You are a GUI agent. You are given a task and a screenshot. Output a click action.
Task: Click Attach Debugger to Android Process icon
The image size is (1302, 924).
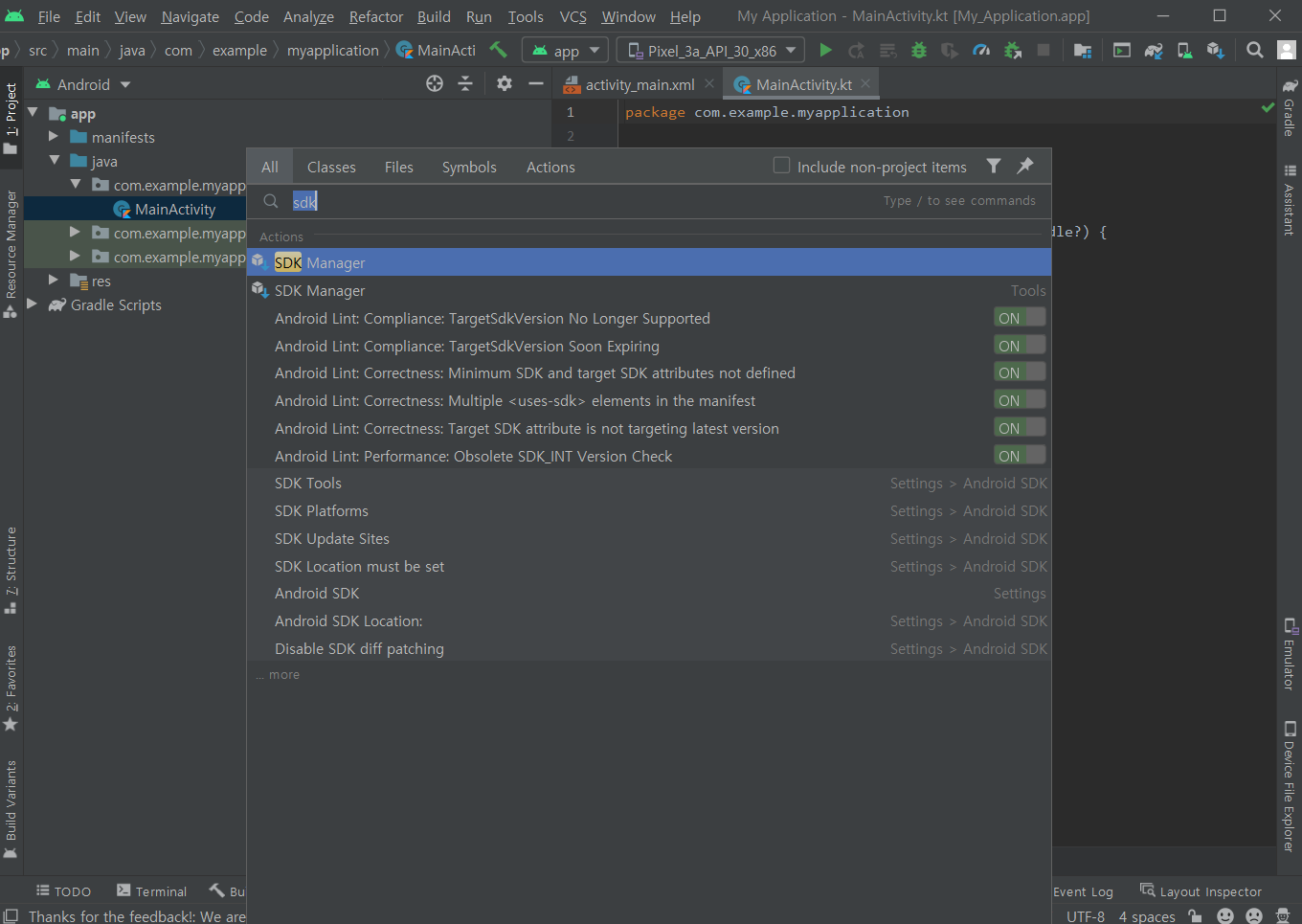click(x=1012, y=50)
